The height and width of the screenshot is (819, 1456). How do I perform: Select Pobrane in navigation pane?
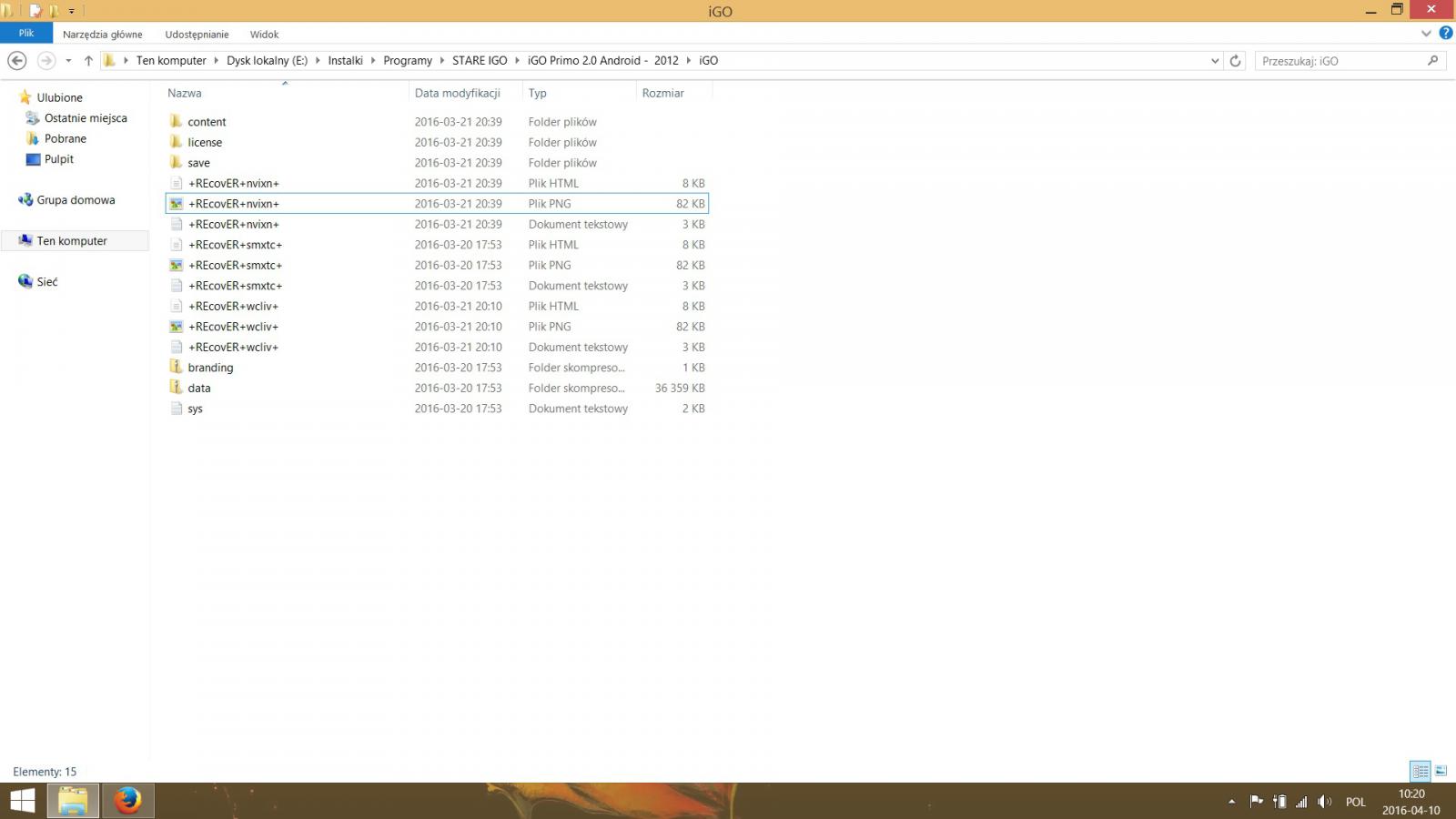click(65, 138)
